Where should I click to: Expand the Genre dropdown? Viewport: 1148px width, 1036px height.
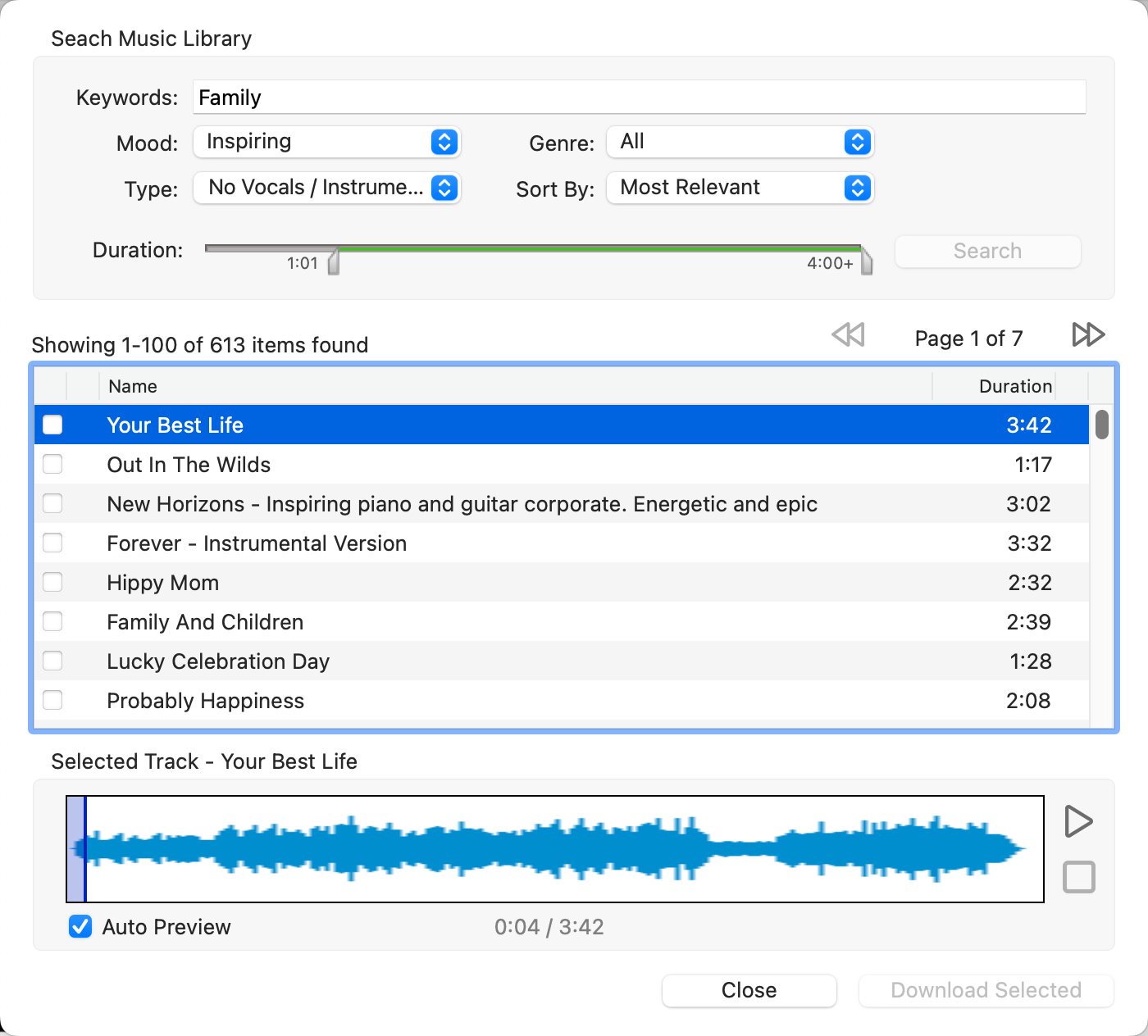coord(740,142)
